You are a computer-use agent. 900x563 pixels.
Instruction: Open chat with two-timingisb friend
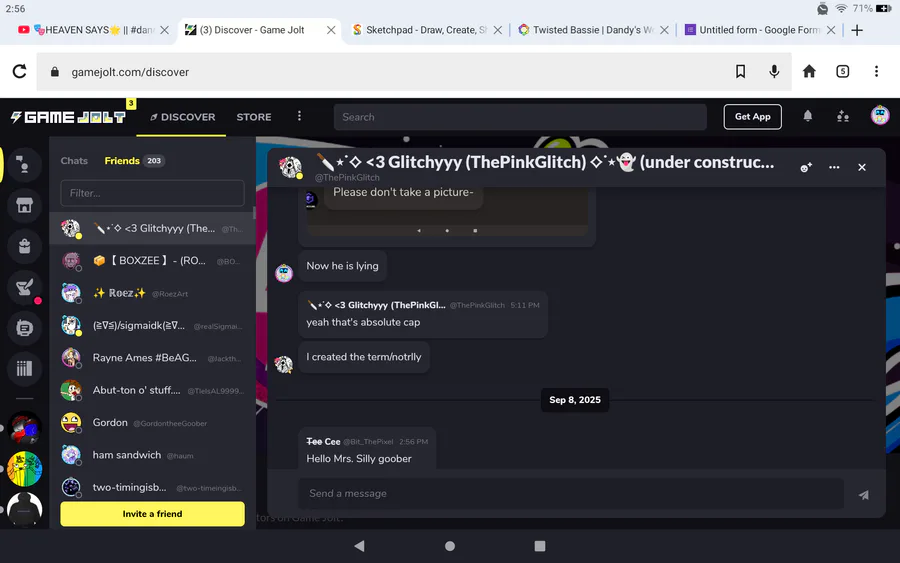pos(152,487)
